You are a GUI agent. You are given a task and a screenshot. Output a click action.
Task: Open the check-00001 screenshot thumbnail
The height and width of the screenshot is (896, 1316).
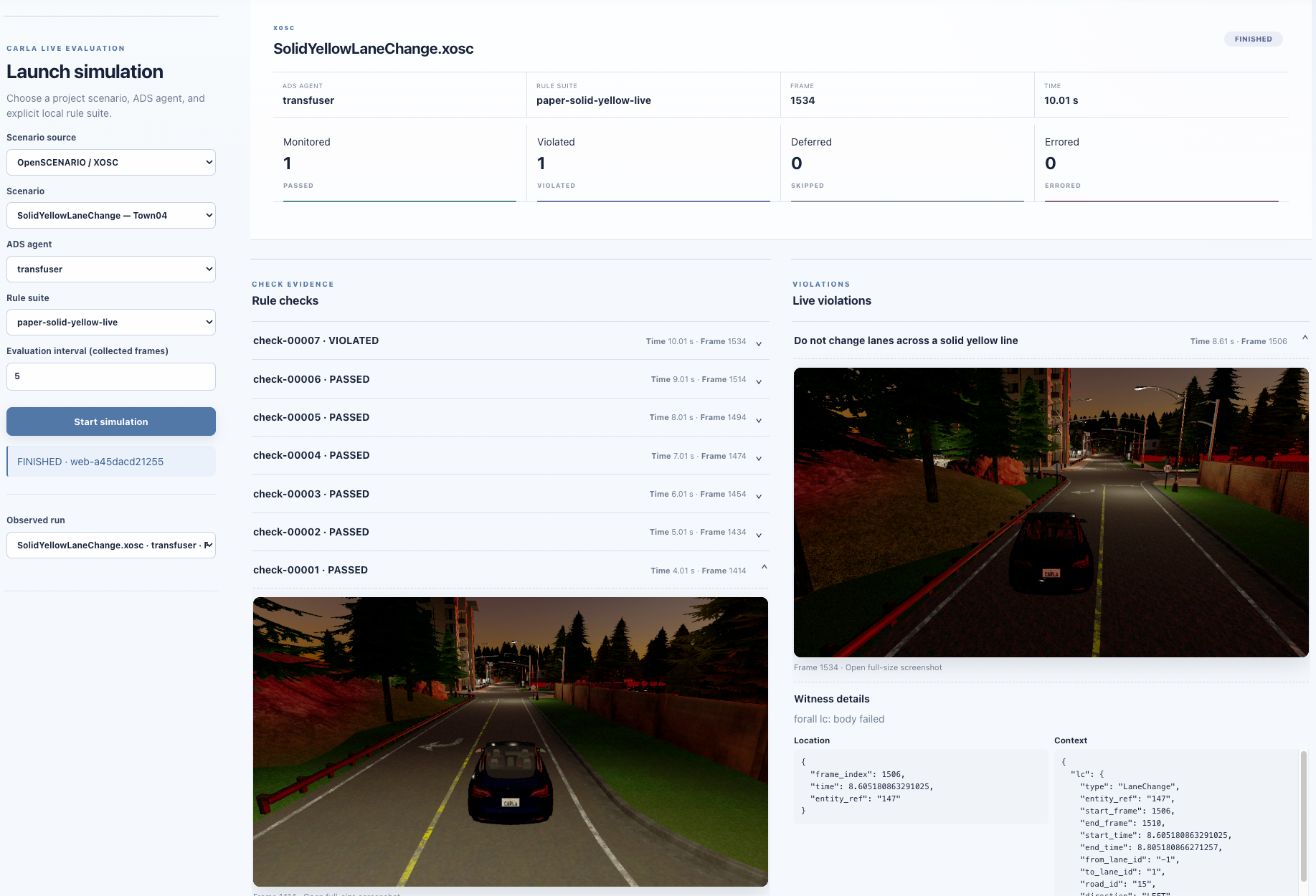point(511,742)
